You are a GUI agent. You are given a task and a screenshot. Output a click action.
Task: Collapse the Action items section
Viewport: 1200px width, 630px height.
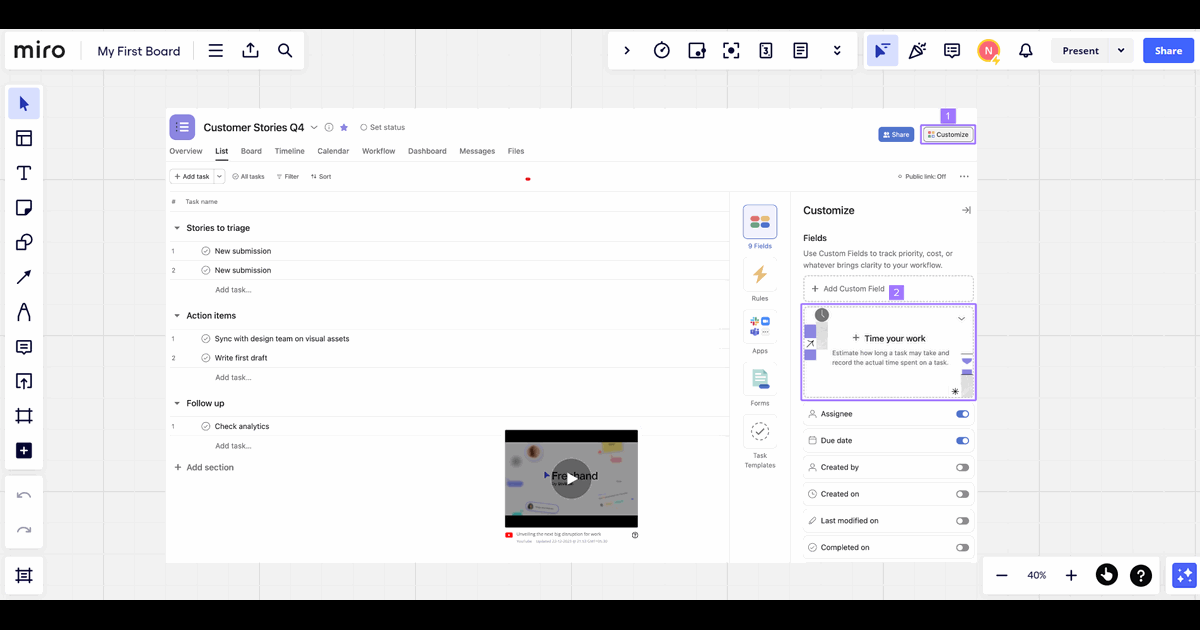coord(177,316)
